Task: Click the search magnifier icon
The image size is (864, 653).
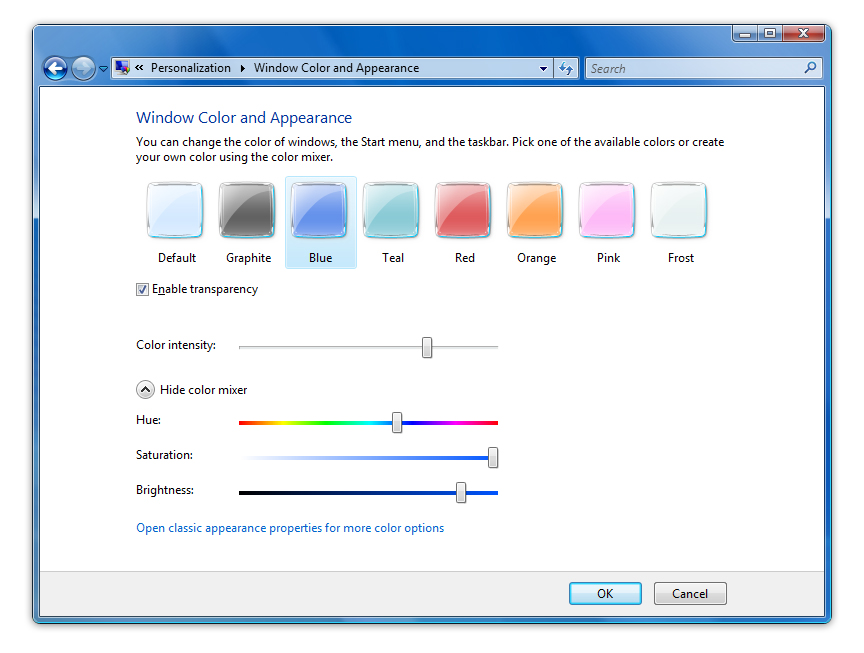Action: [x=810, y=68]
